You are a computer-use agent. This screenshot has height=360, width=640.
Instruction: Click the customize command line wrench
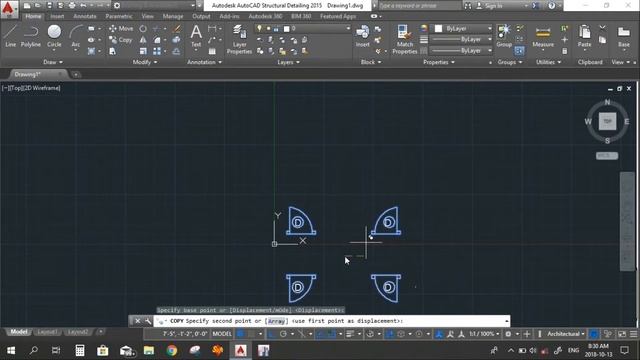pos(148,321)
